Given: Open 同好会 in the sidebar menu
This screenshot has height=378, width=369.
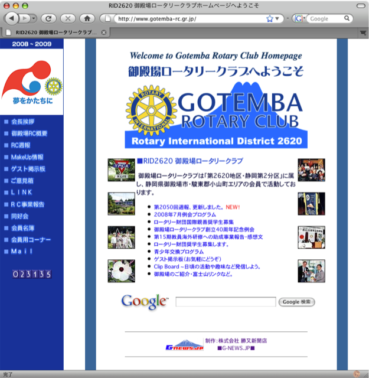Looking at the screenshot, I should 20,216.
